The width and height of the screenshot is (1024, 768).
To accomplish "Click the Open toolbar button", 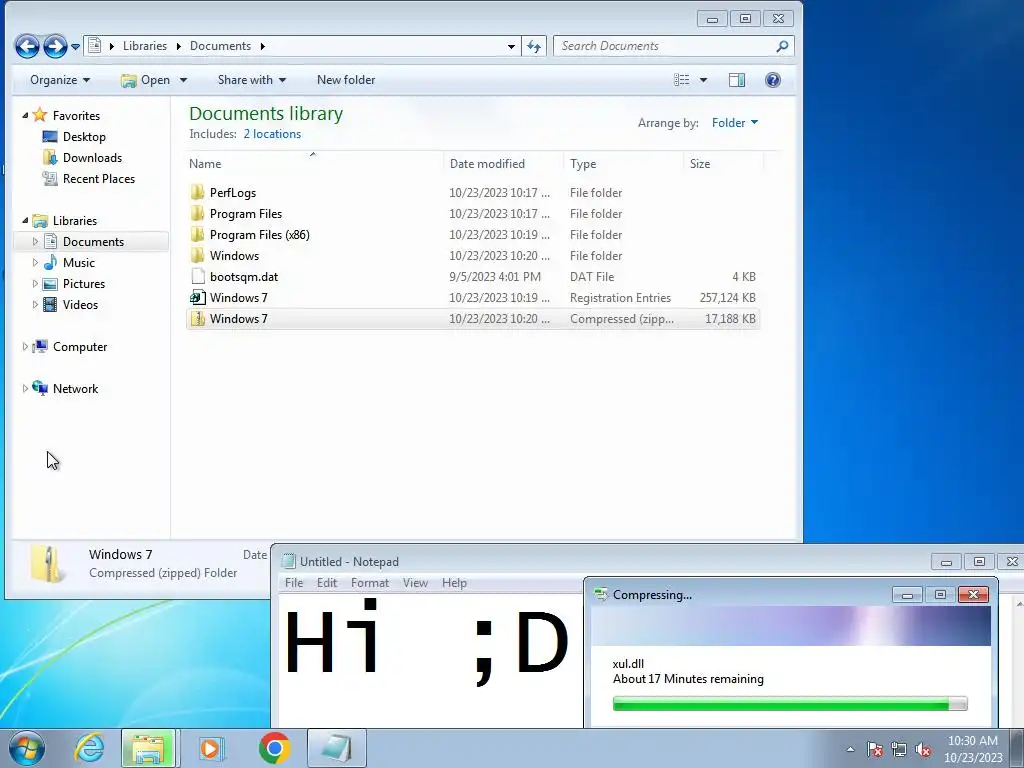I will point(146,80).
